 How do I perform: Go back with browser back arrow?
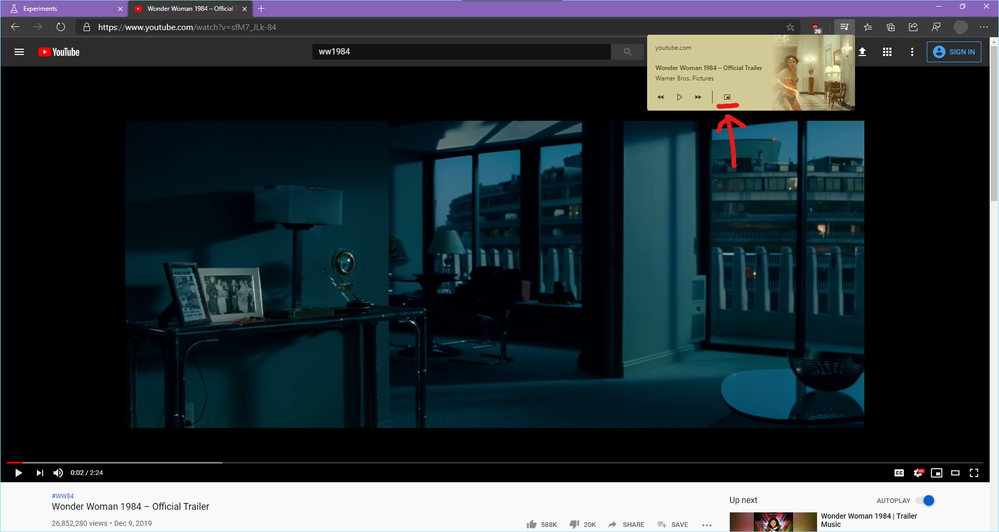coord(15,27)
